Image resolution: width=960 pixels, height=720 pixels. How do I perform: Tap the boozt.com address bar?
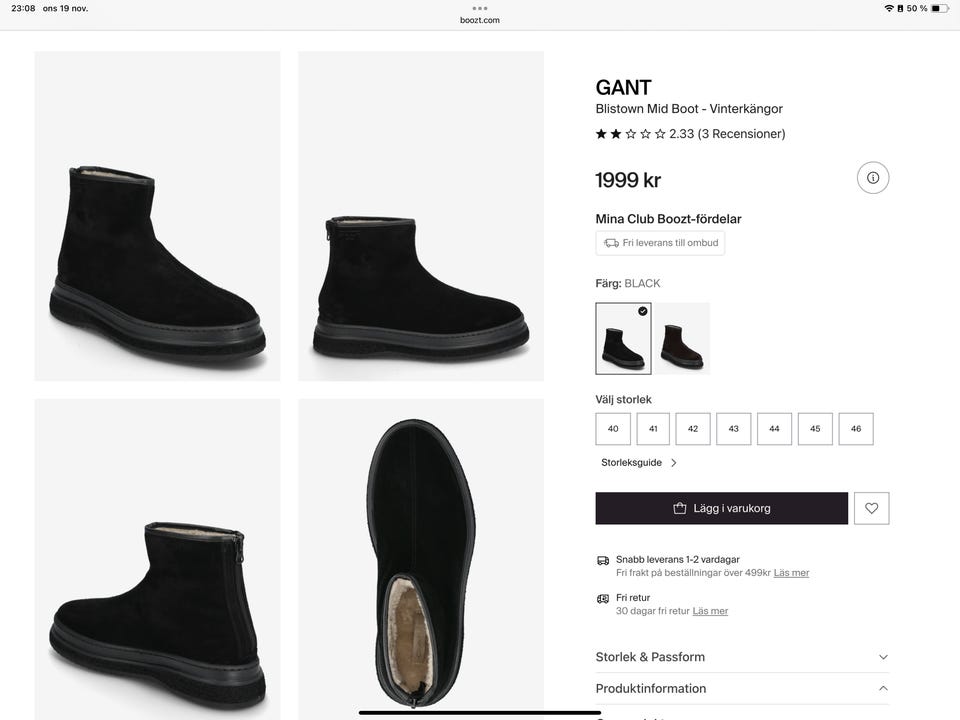(480, 20)
